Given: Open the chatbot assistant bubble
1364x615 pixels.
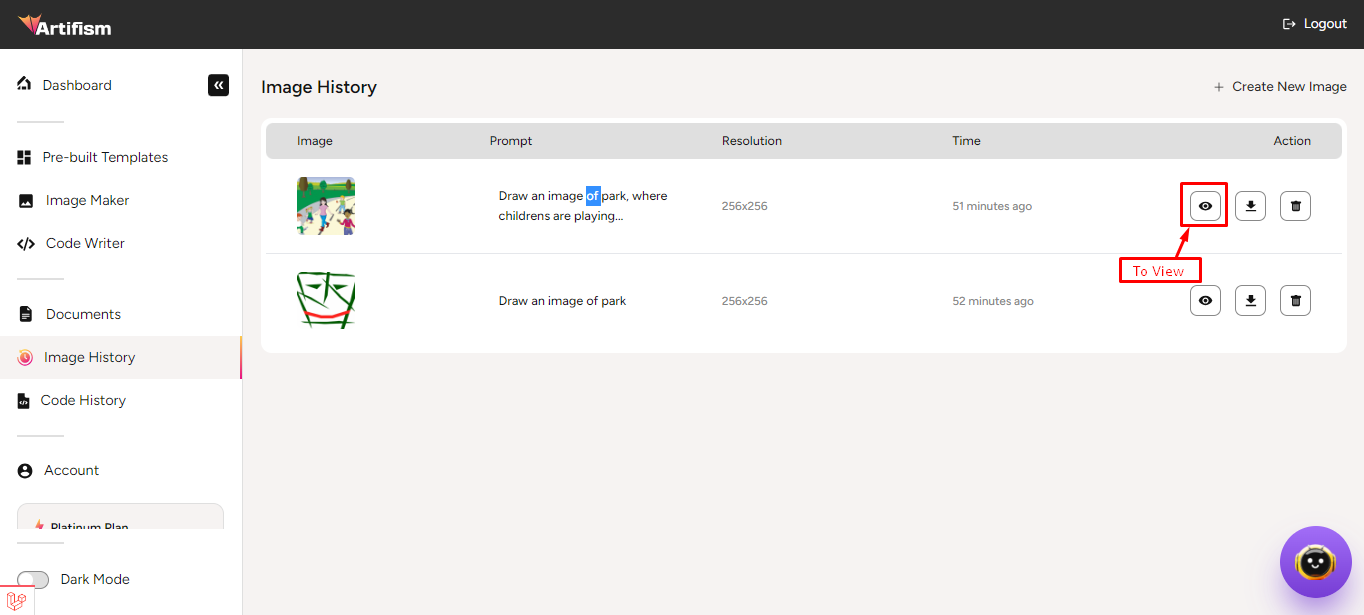Looking at the screenshot, I should pyautogui.click(x=1314, y=562).
